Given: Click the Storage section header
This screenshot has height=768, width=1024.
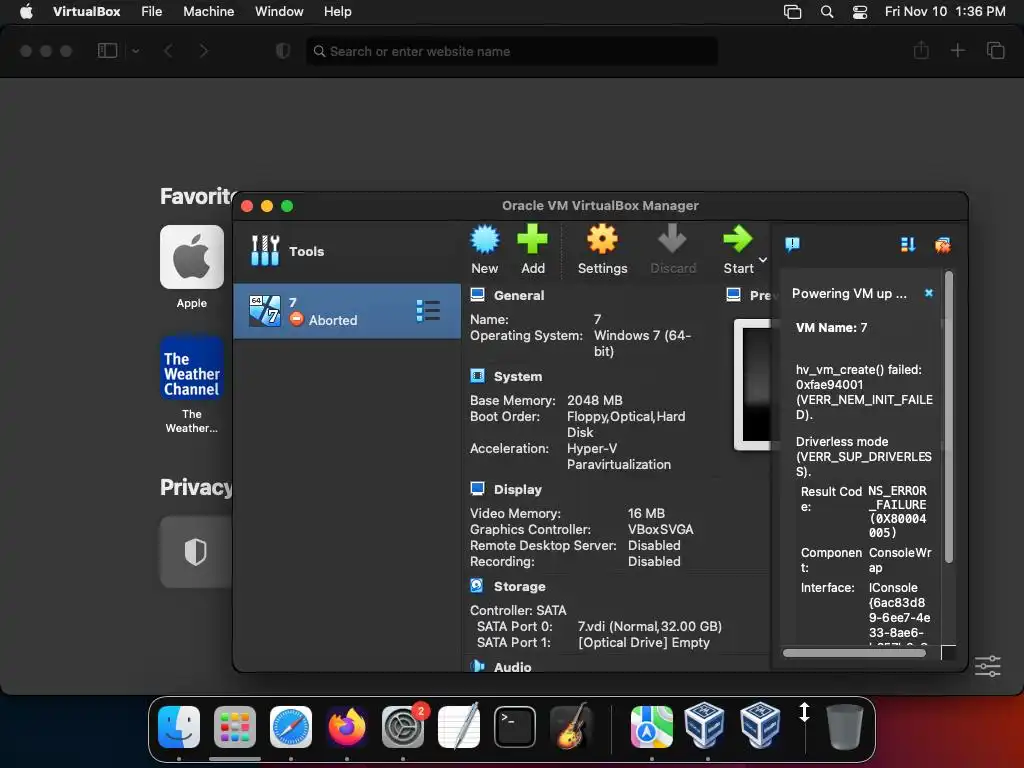Looking at the screenshot, I should pos(519,586).
